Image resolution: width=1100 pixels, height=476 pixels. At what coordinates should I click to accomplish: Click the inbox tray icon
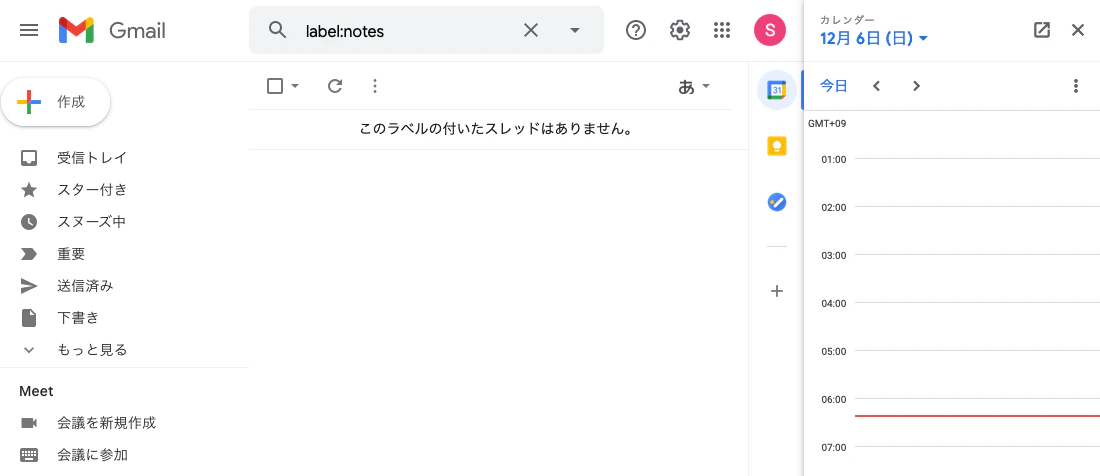tap(29, 158)
